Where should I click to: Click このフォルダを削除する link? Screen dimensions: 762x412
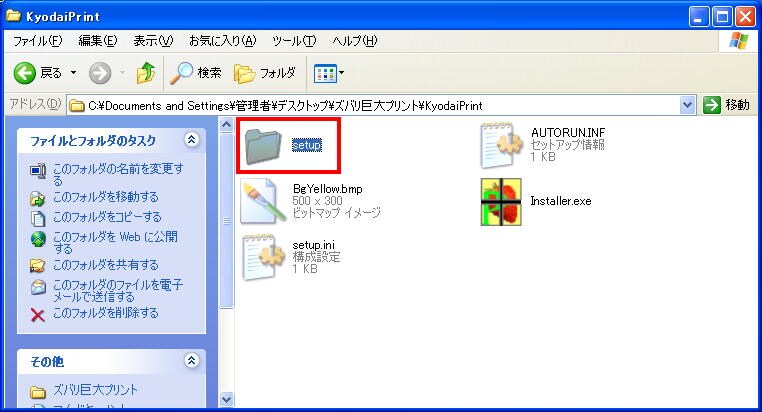coord(105,313)
